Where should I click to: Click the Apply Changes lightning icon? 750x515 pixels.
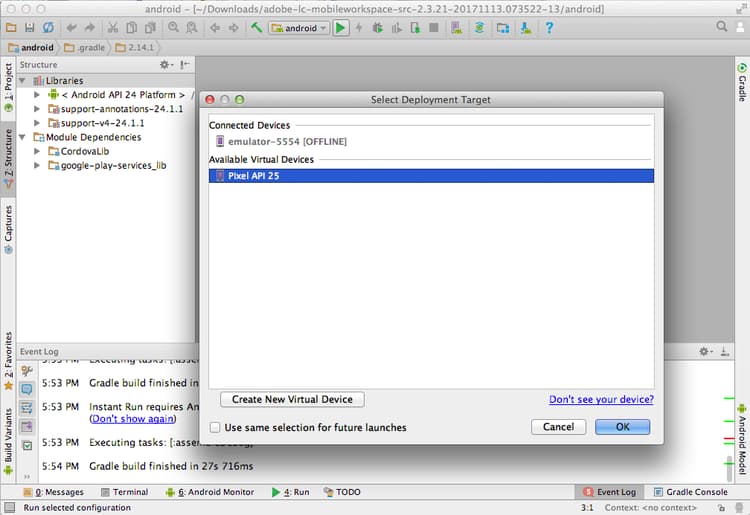click(x=359, y=28)
